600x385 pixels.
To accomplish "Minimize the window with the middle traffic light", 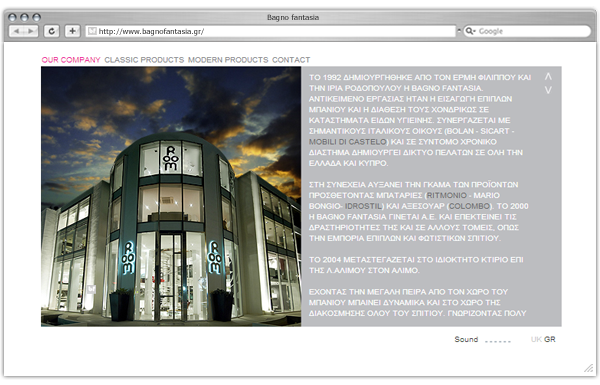I will pos(24,17).
